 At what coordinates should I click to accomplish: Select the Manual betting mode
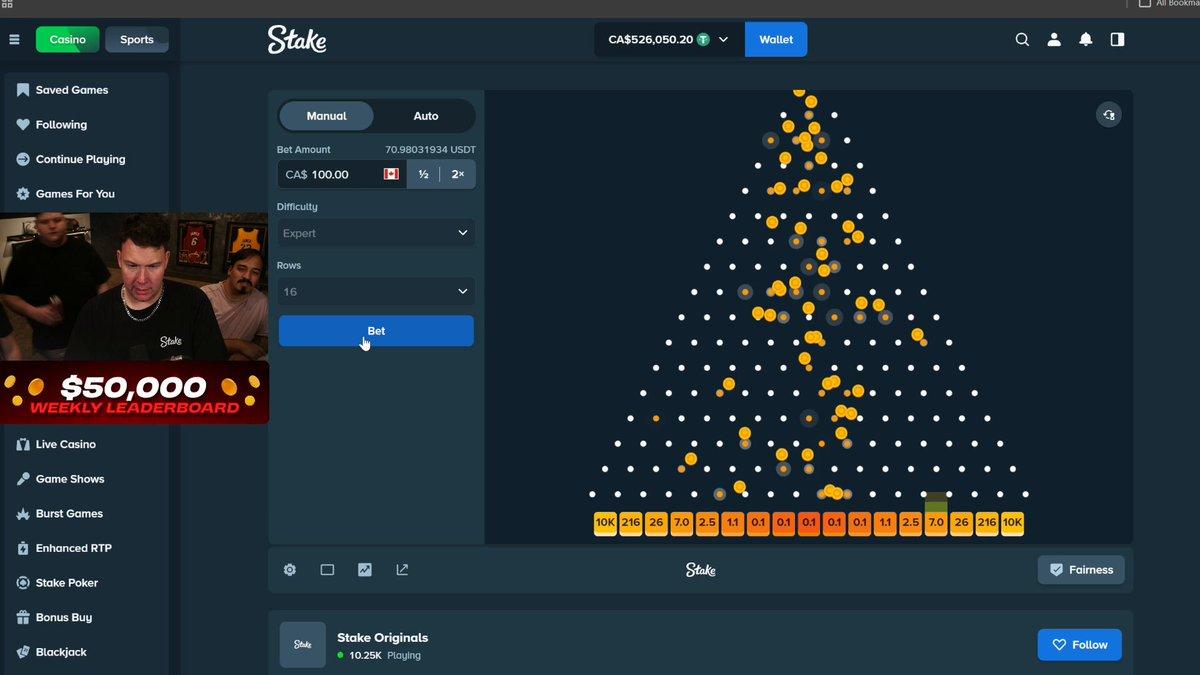pyautogui.click(x=326, y=116)
